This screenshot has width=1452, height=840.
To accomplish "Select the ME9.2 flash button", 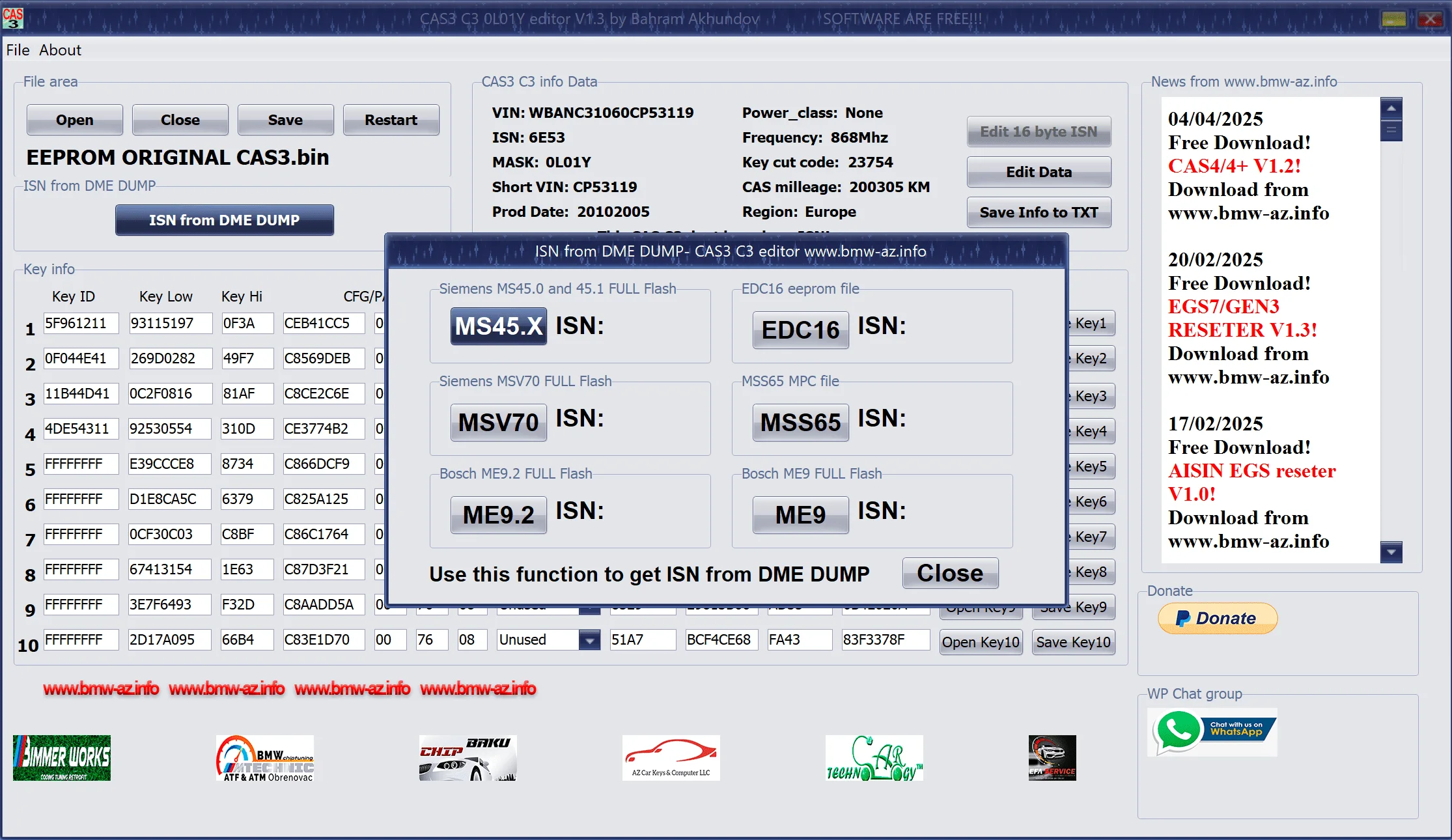I will (499, 515).
